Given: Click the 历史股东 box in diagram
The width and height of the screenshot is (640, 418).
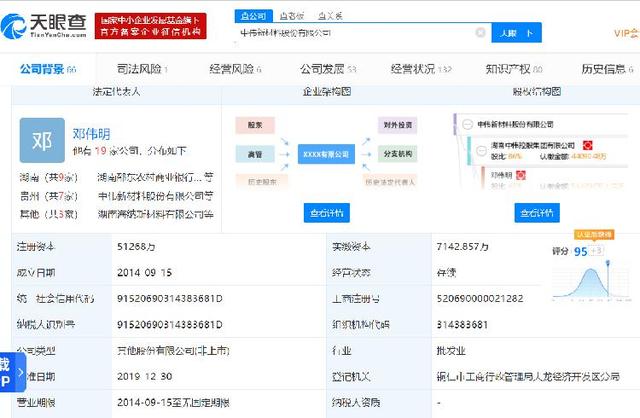Looking at the screenshot, I should pos(262,181).
